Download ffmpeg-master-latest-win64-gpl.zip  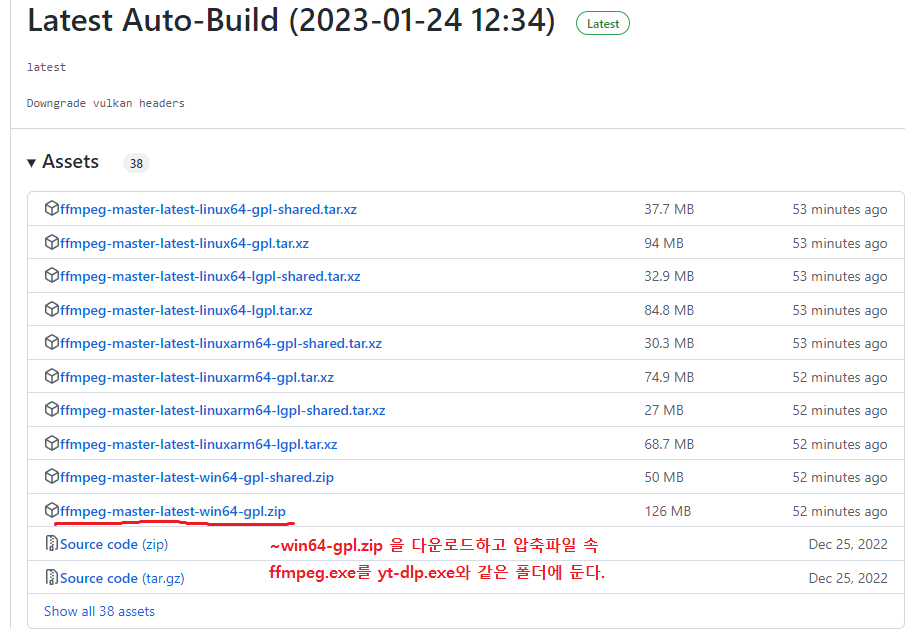pyautogui.click(x=173, y=511)
